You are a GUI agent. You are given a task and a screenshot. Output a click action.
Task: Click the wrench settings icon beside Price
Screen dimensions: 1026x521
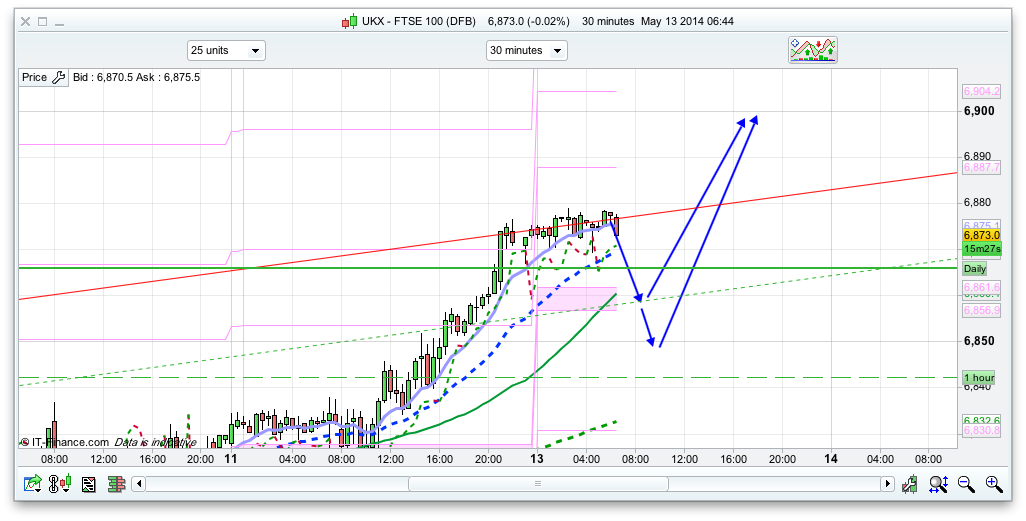[x=58, y=77]
